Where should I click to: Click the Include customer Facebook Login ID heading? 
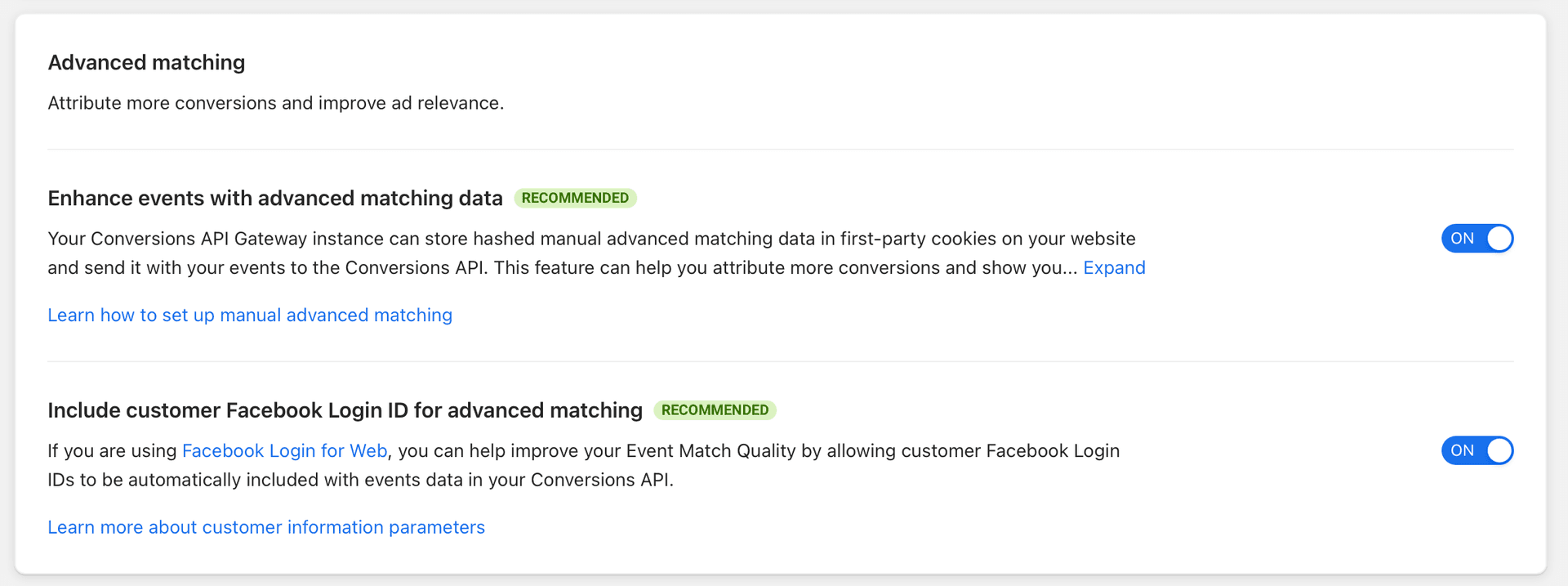tap(345, 409)
